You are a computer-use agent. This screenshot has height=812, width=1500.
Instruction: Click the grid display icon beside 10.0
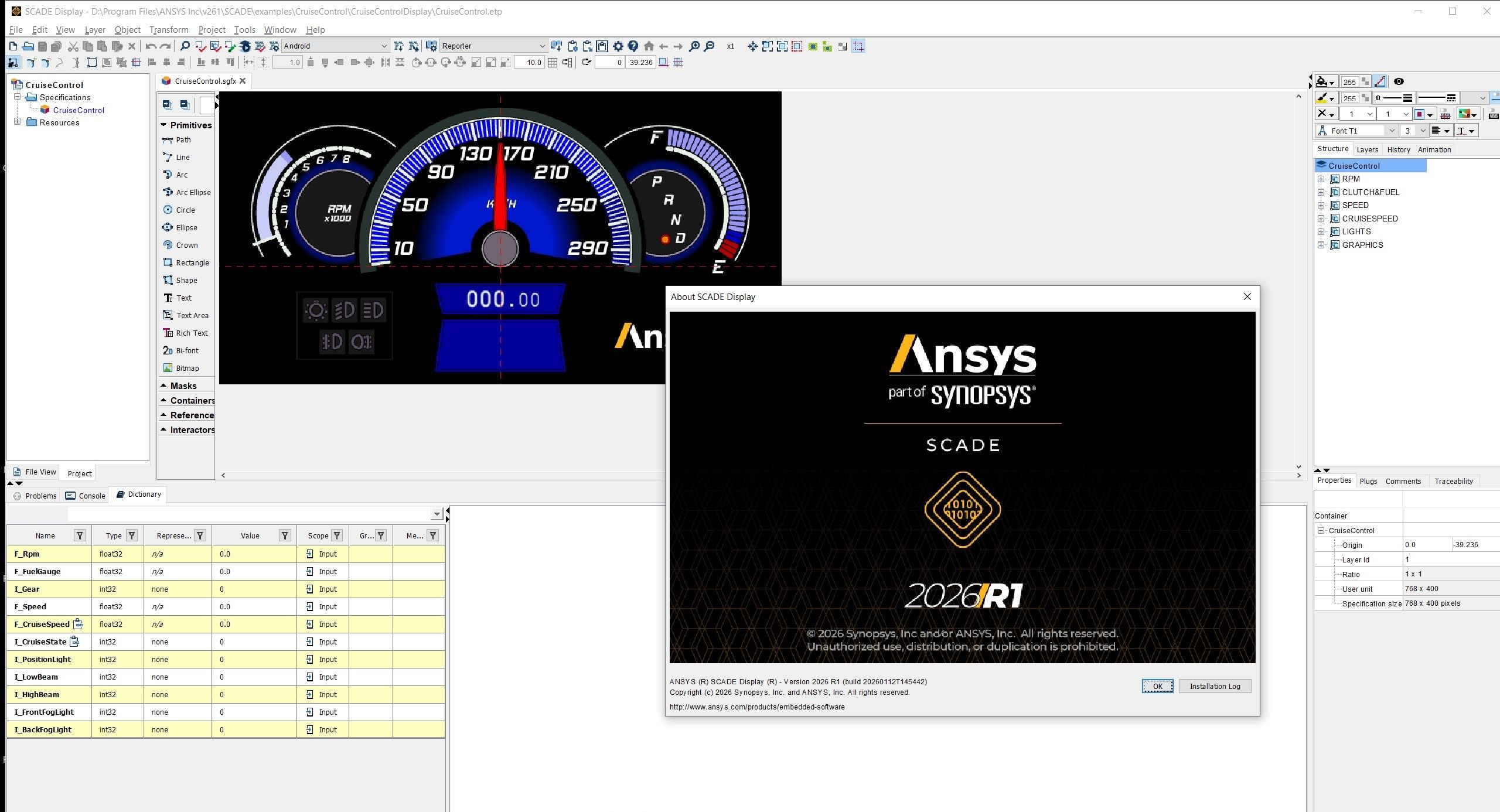pos(552,62)
